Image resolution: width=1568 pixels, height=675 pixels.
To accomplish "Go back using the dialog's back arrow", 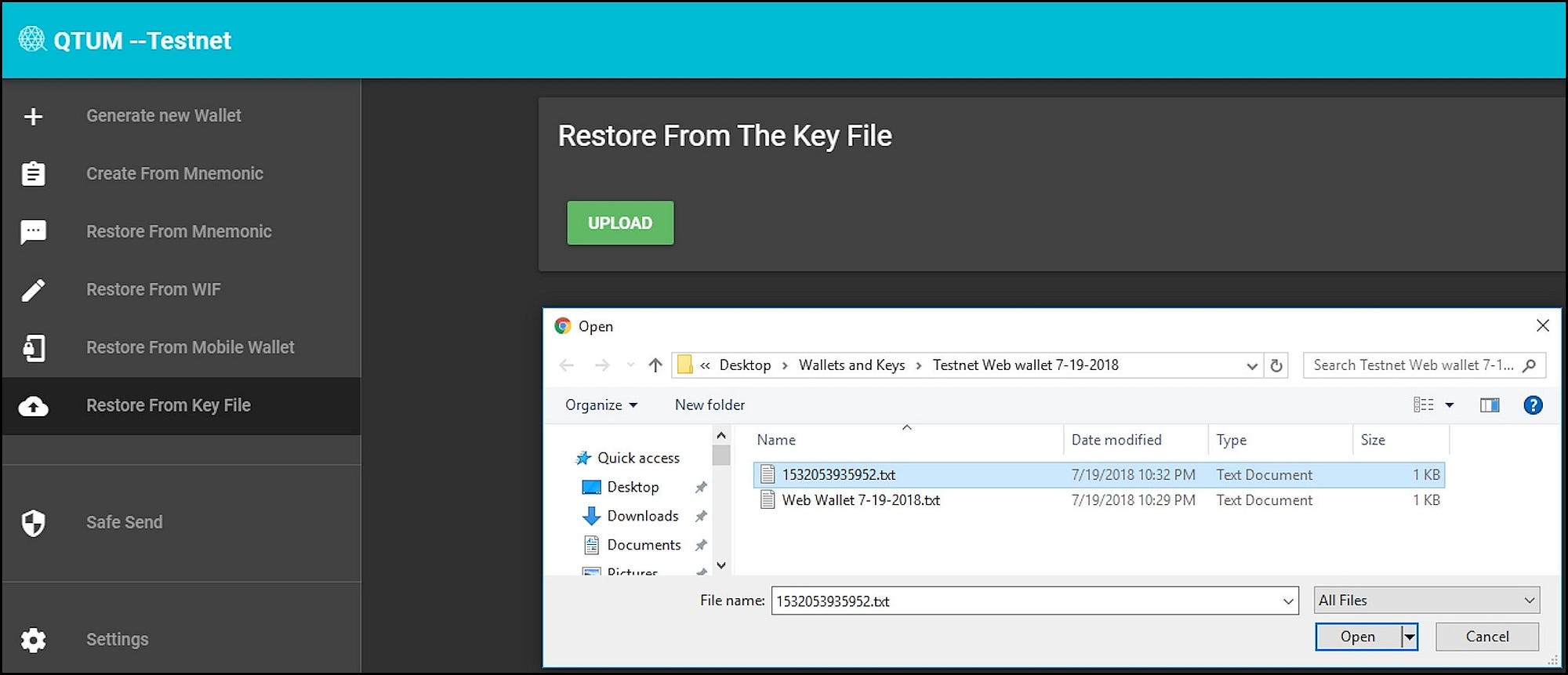I will tap(567, 365).
